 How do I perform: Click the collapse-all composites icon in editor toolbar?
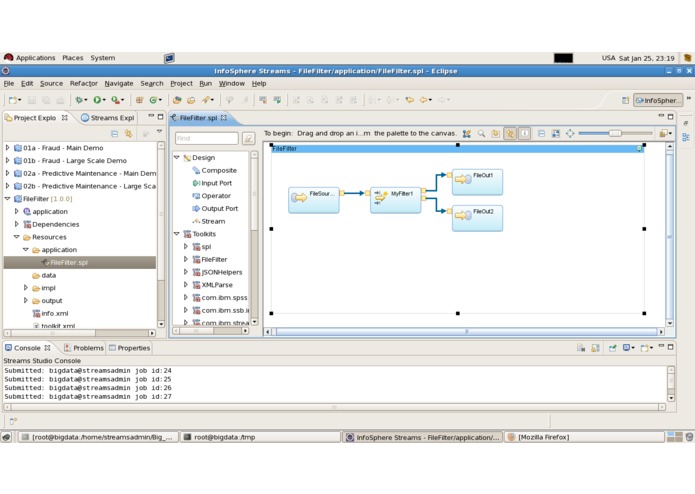541,133
